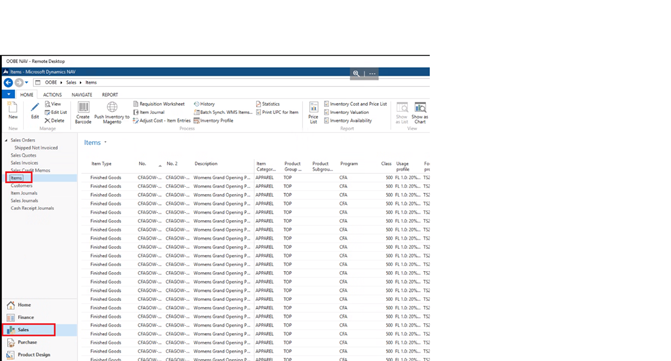The width and height of the screenshot is (671, 361).
Task: Open Customers in navigation pane
Action: [21, 186]
